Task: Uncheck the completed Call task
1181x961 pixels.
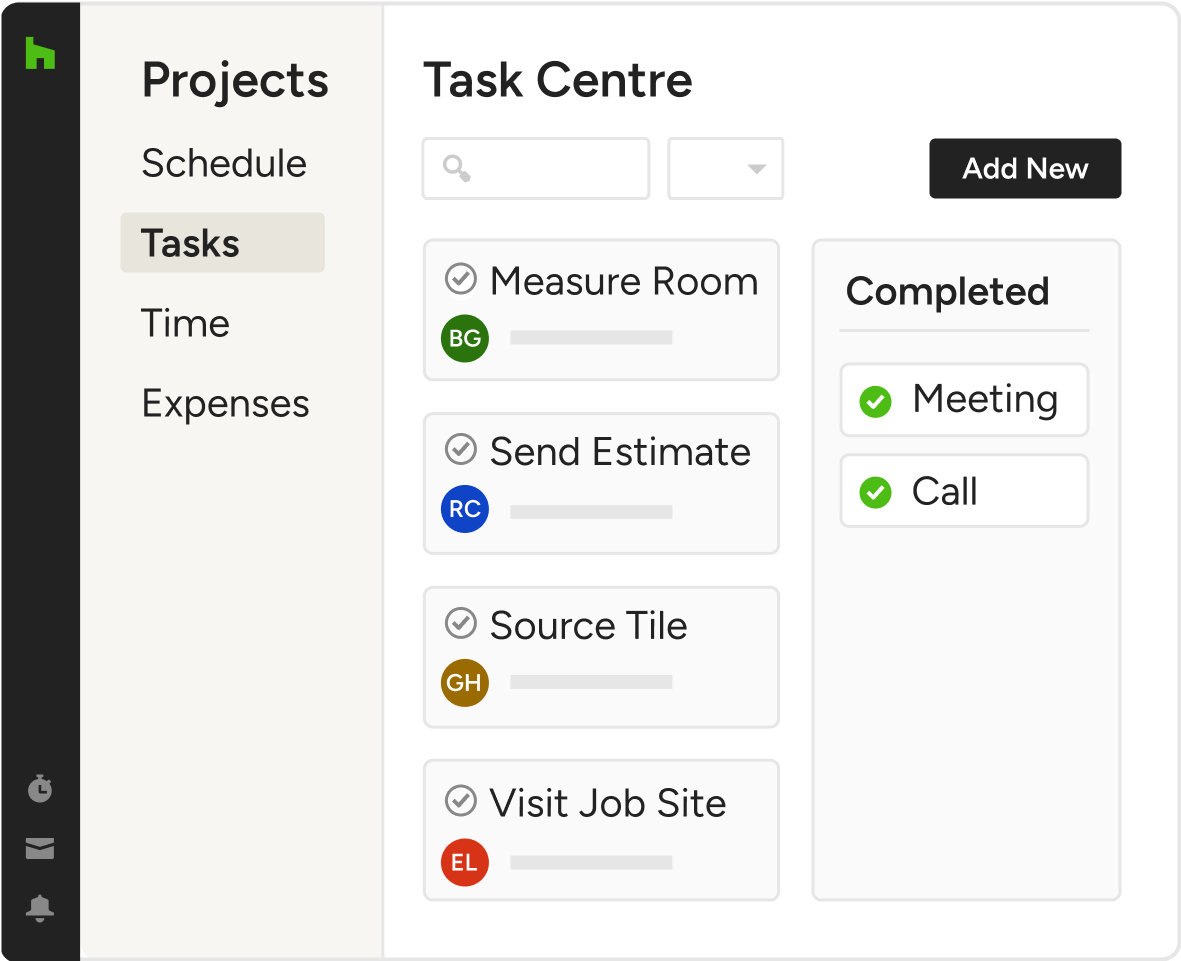Action: (x=875, y=493)
